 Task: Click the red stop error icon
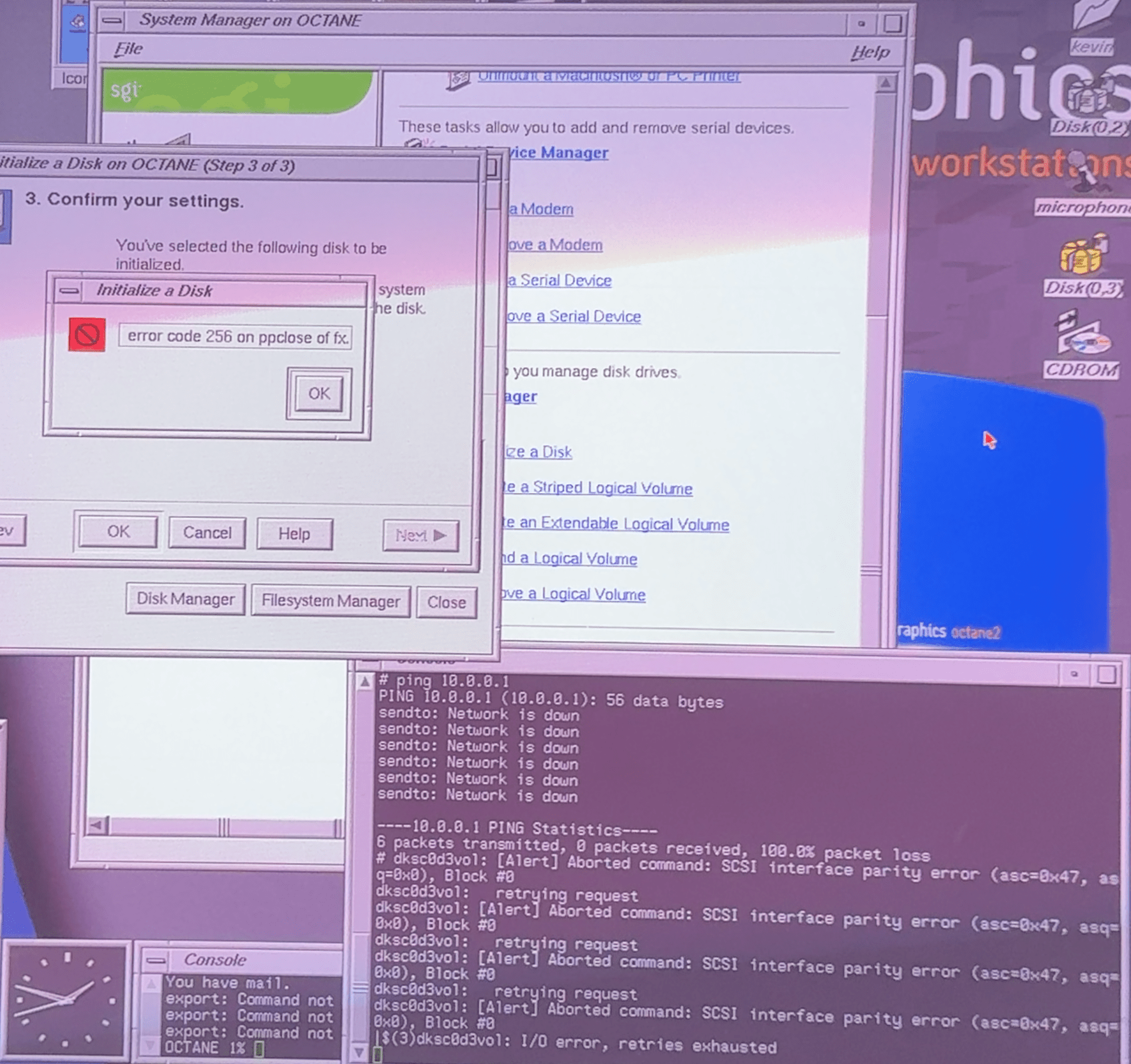click(x=87, y=335)
